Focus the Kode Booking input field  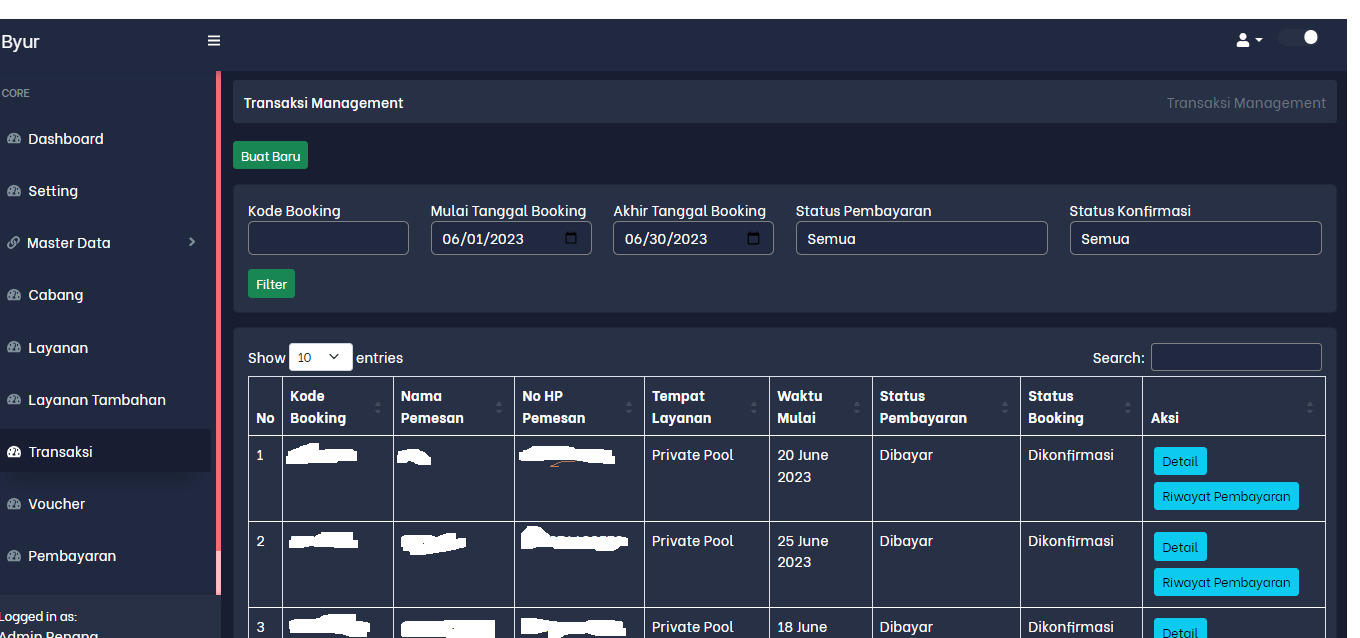pos(328,239)
